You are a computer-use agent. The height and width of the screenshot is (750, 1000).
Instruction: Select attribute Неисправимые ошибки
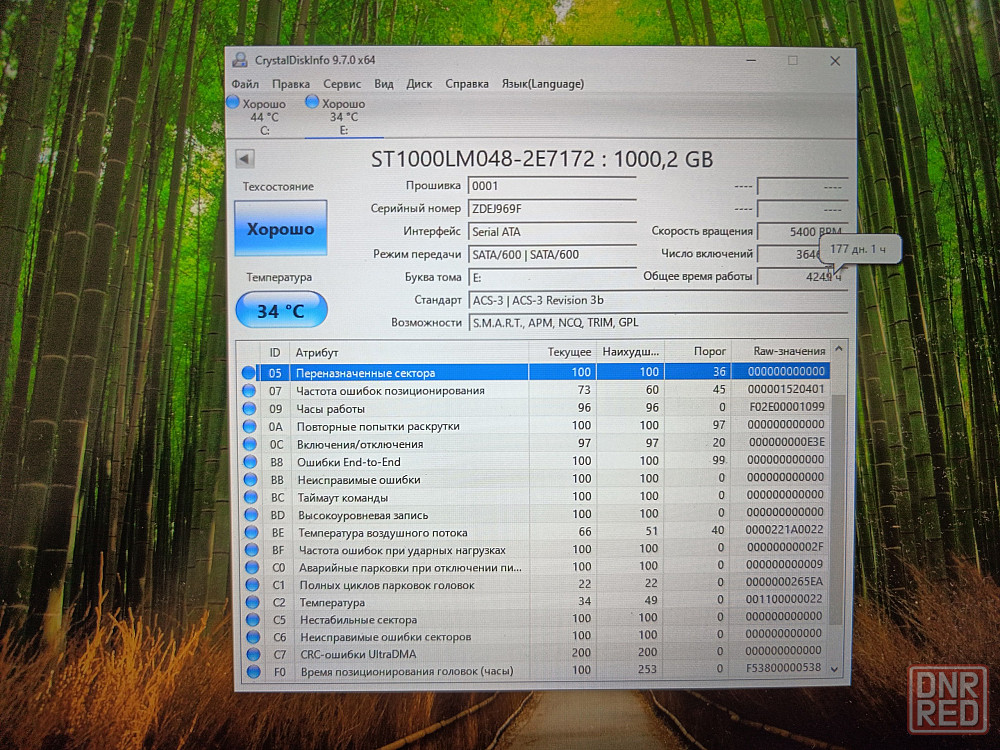[x=359, y=480]
